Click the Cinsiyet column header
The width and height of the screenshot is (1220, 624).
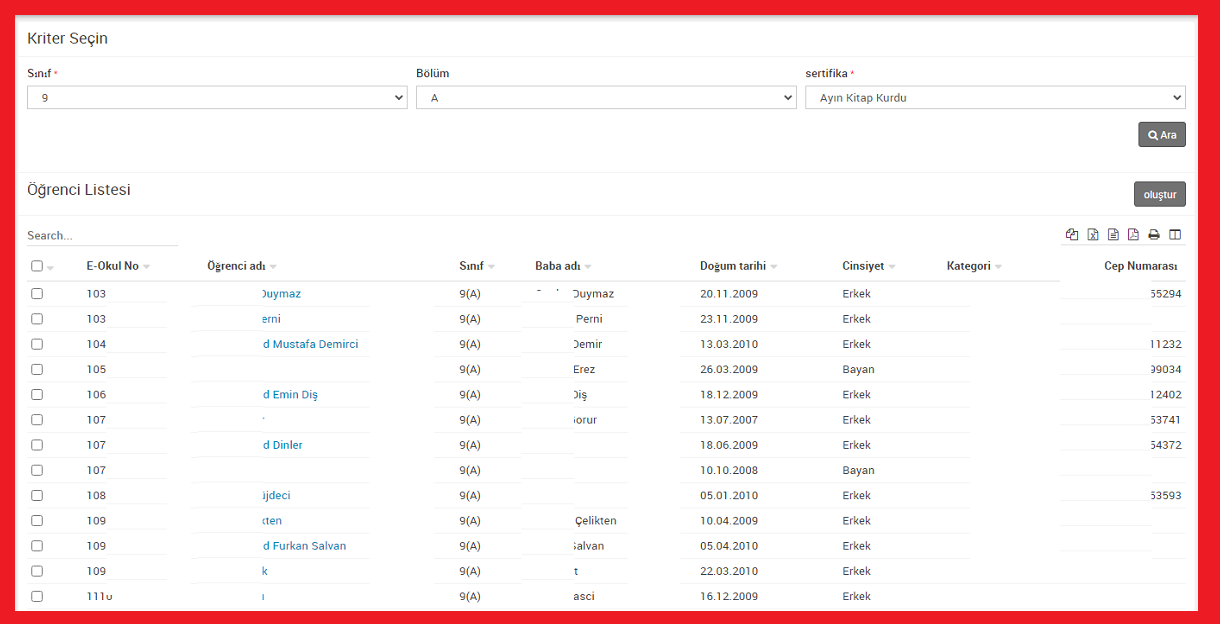click(x=863, y=266)
